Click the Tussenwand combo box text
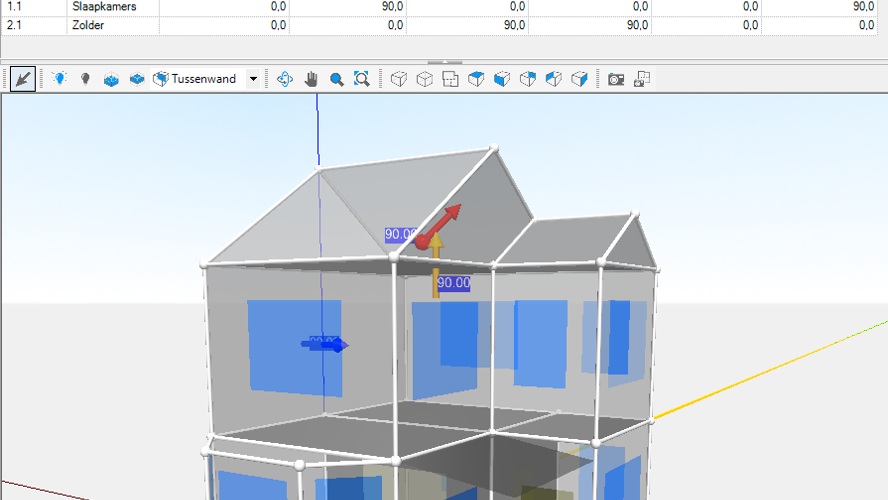Image resolution: width=888 pixels, height=500 pixels. [203, 79]
